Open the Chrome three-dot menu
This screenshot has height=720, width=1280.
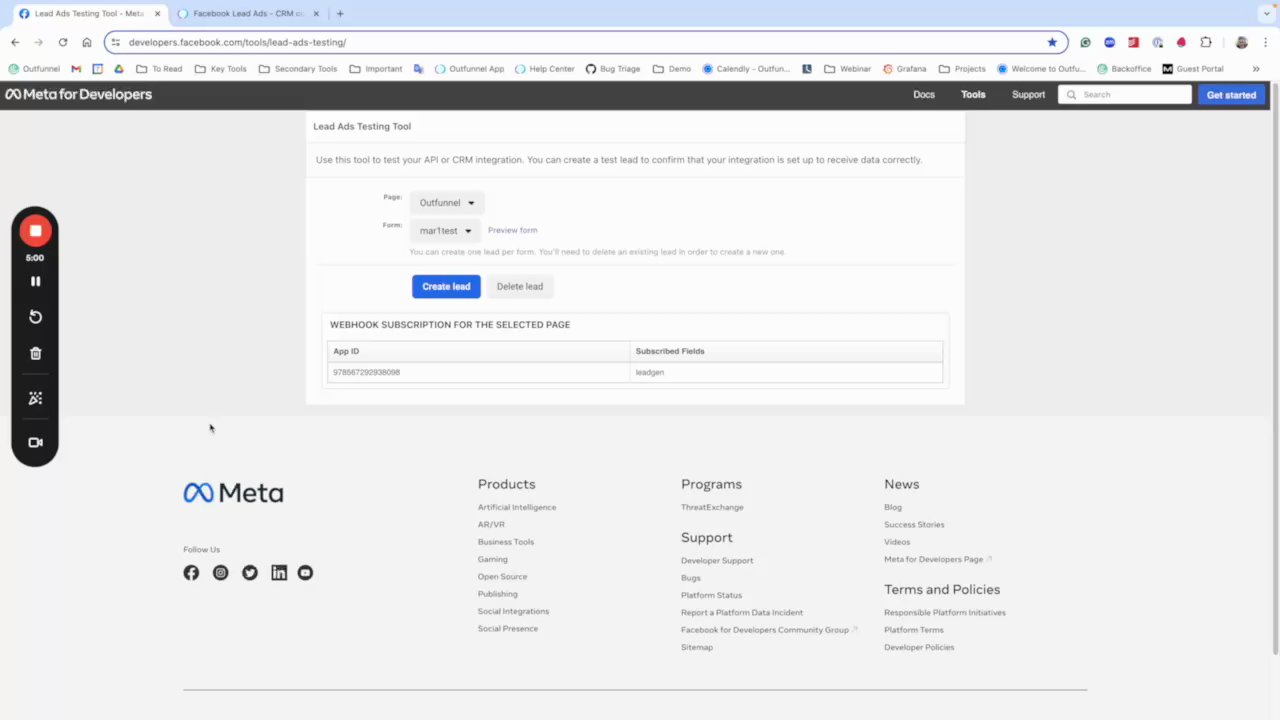click(x=1266, y=42)
